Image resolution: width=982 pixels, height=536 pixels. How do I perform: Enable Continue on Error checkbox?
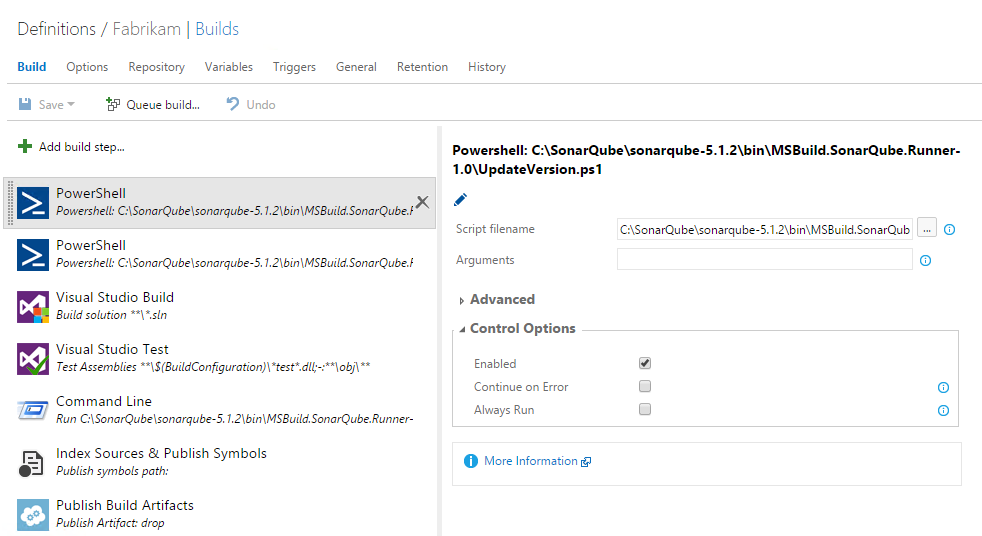tap(645, 387)
